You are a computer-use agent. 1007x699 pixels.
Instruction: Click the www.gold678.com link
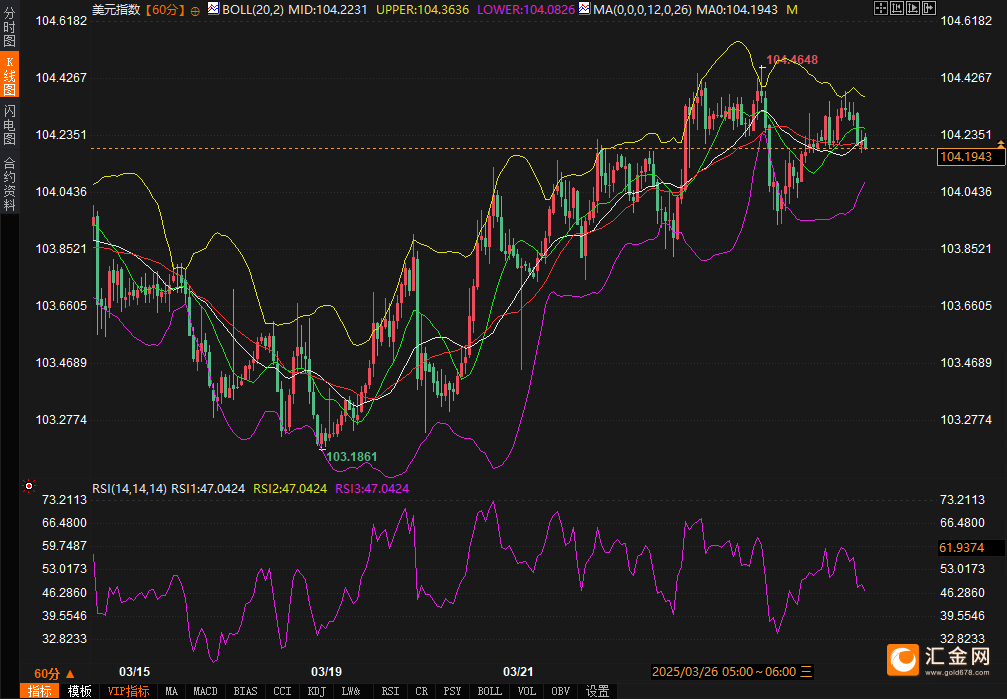pyautogui.click(x=957, y=673)
